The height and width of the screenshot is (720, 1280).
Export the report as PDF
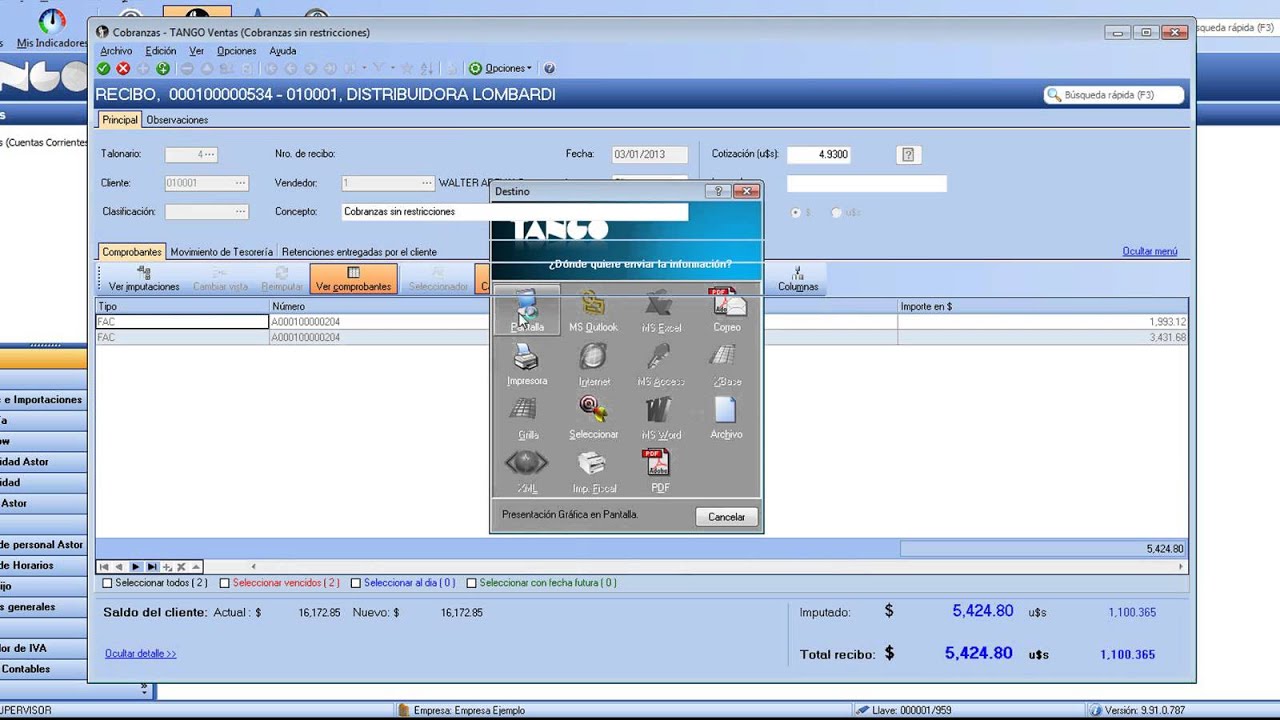659,472
